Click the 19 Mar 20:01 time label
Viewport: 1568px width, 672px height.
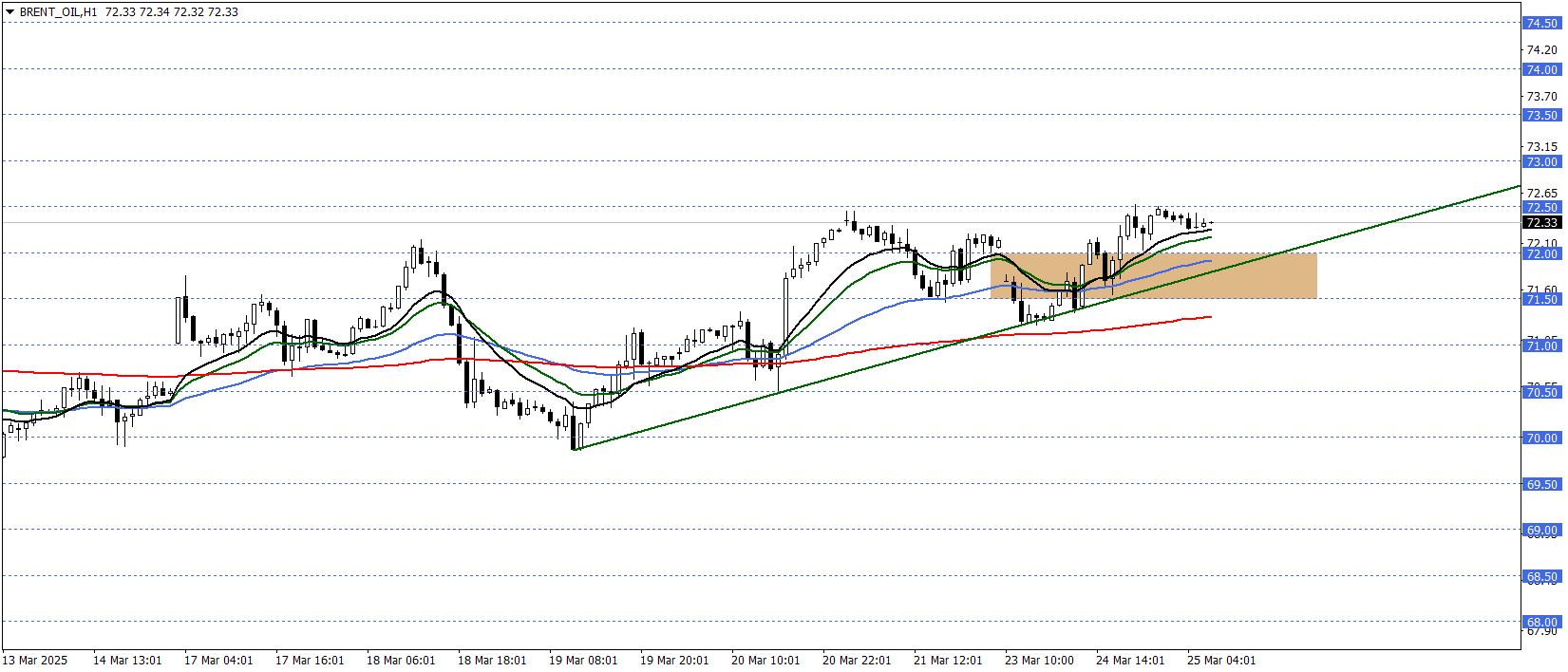(674, 661)
